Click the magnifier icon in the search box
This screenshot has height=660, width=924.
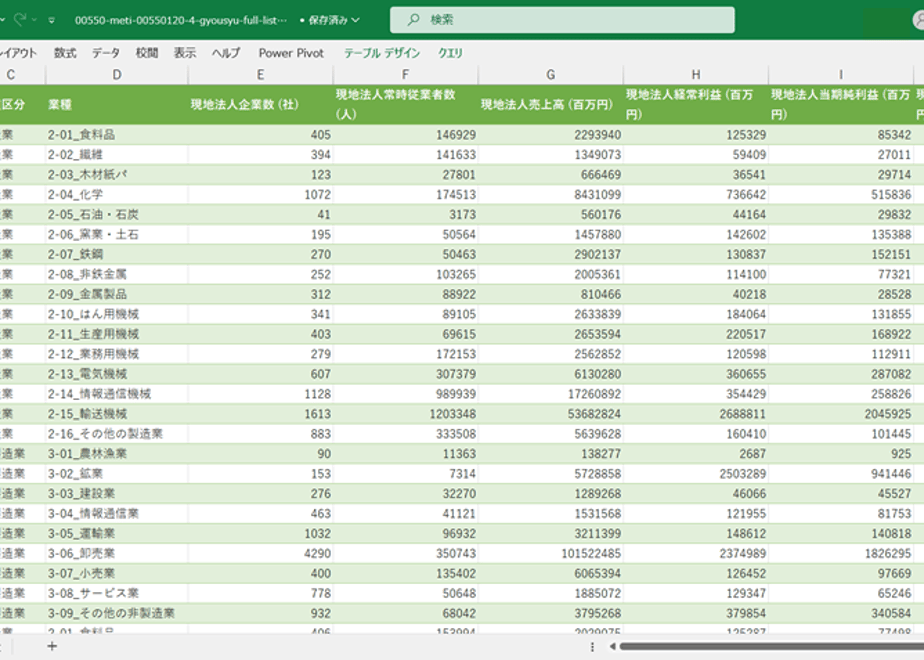tap(414, 19)
